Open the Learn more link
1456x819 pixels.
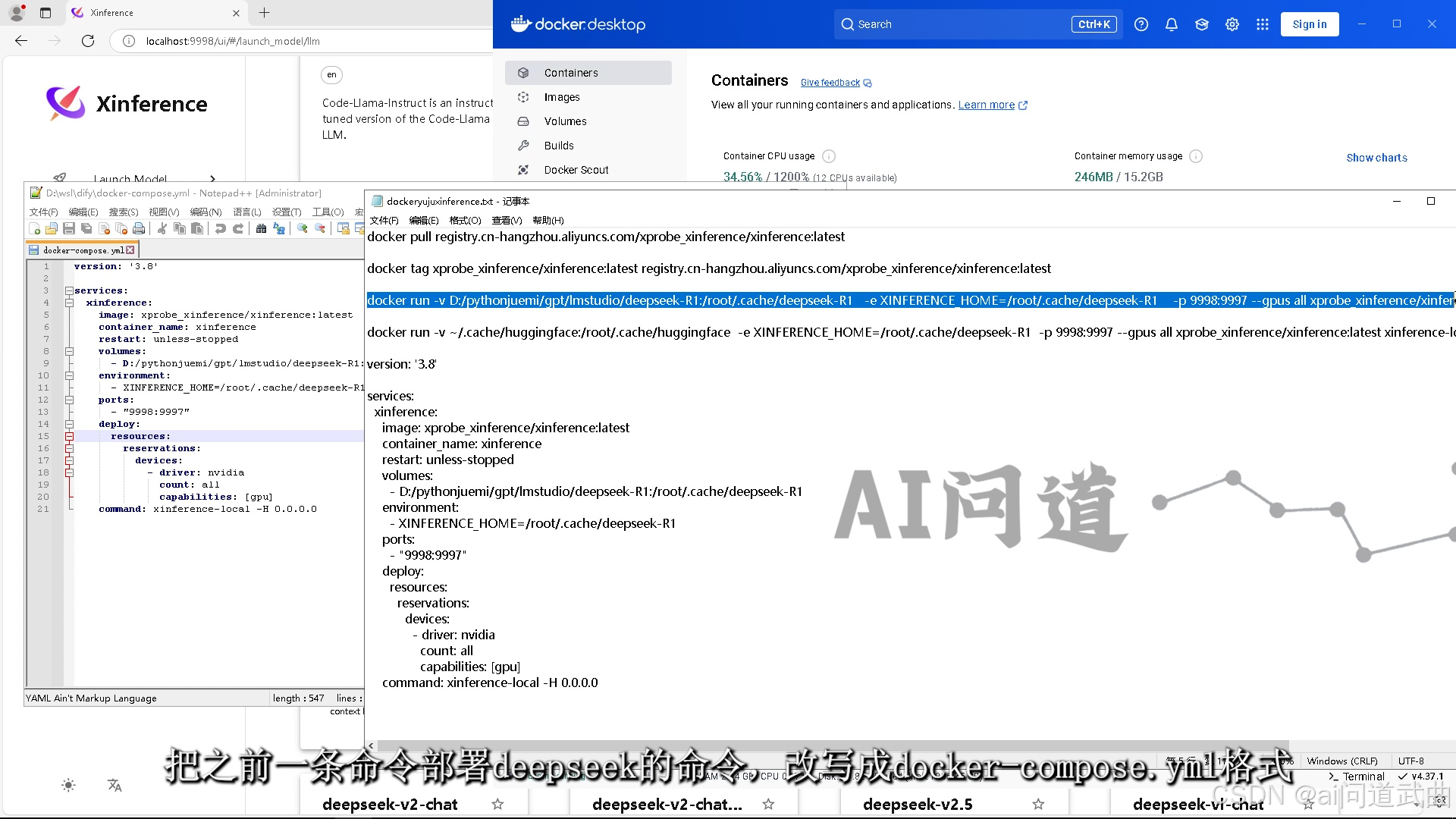986,105
